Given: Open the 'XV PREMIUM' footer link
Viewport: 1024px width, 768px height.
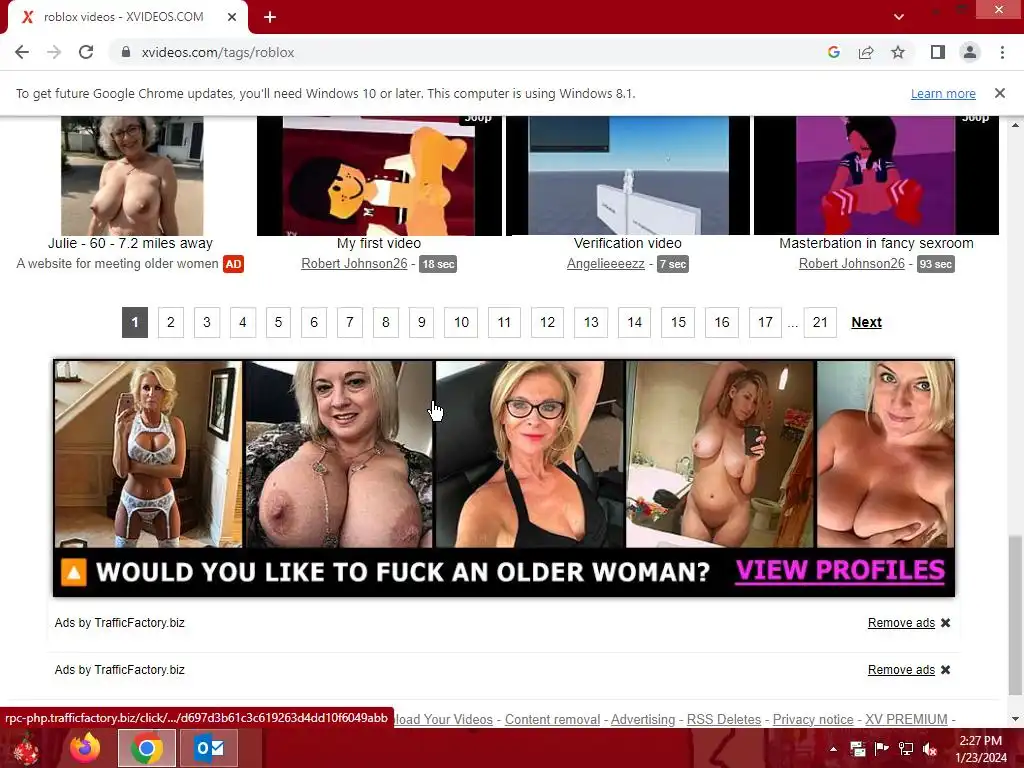Looking at the screenshot, I should (906, 720).
